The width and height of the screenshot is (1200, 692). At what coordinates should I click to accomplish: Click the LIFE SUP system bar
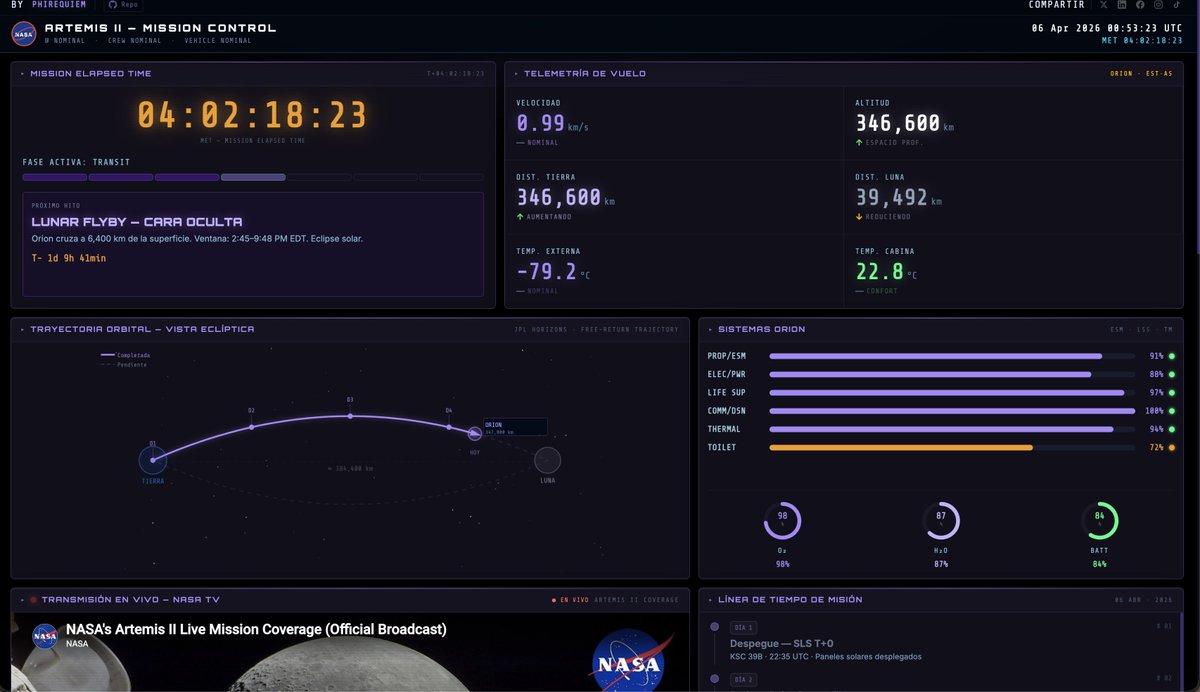(x=952, y=393)
